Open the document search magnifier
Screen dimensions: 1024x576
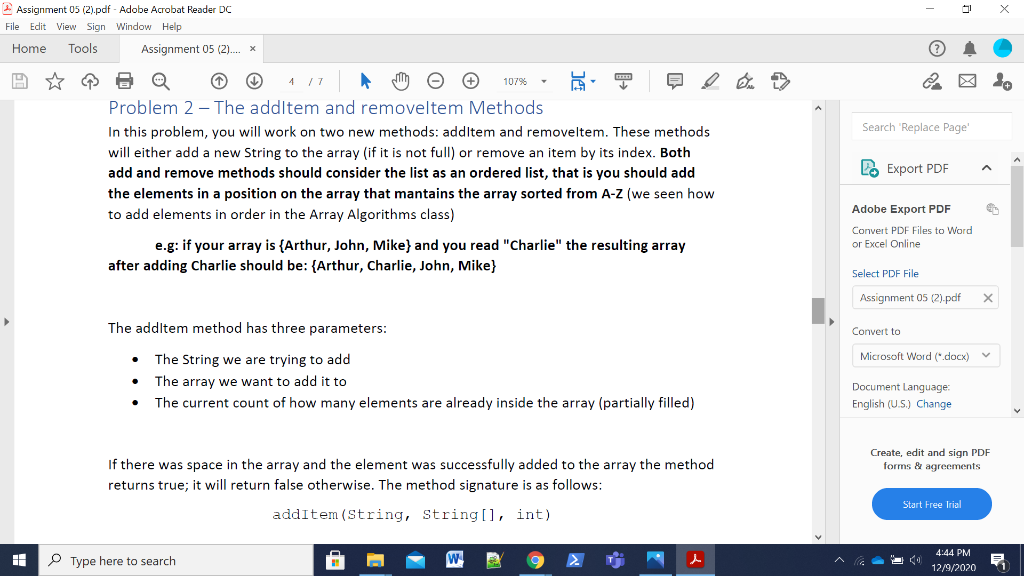click(x=160, y=81)
